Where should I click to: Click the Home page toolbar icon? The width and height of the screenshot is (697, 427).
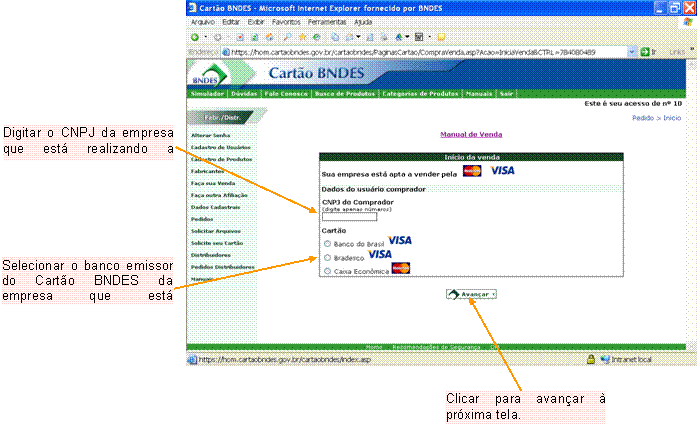pyautogui.click(x=269, y=37)
